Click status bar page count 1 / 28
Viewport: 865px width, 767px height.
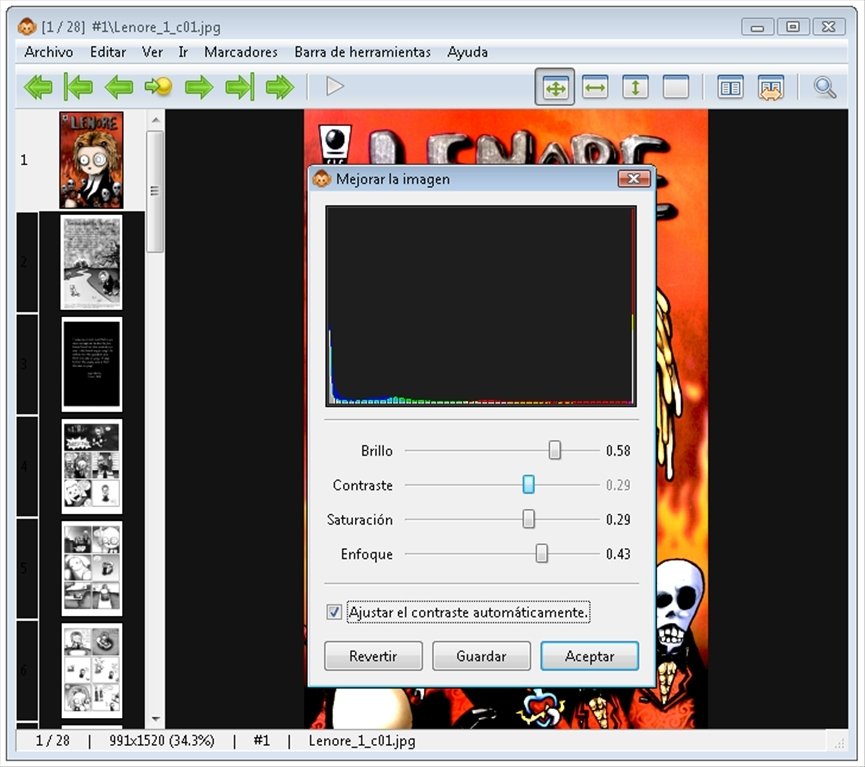click(x=52, y=741)
